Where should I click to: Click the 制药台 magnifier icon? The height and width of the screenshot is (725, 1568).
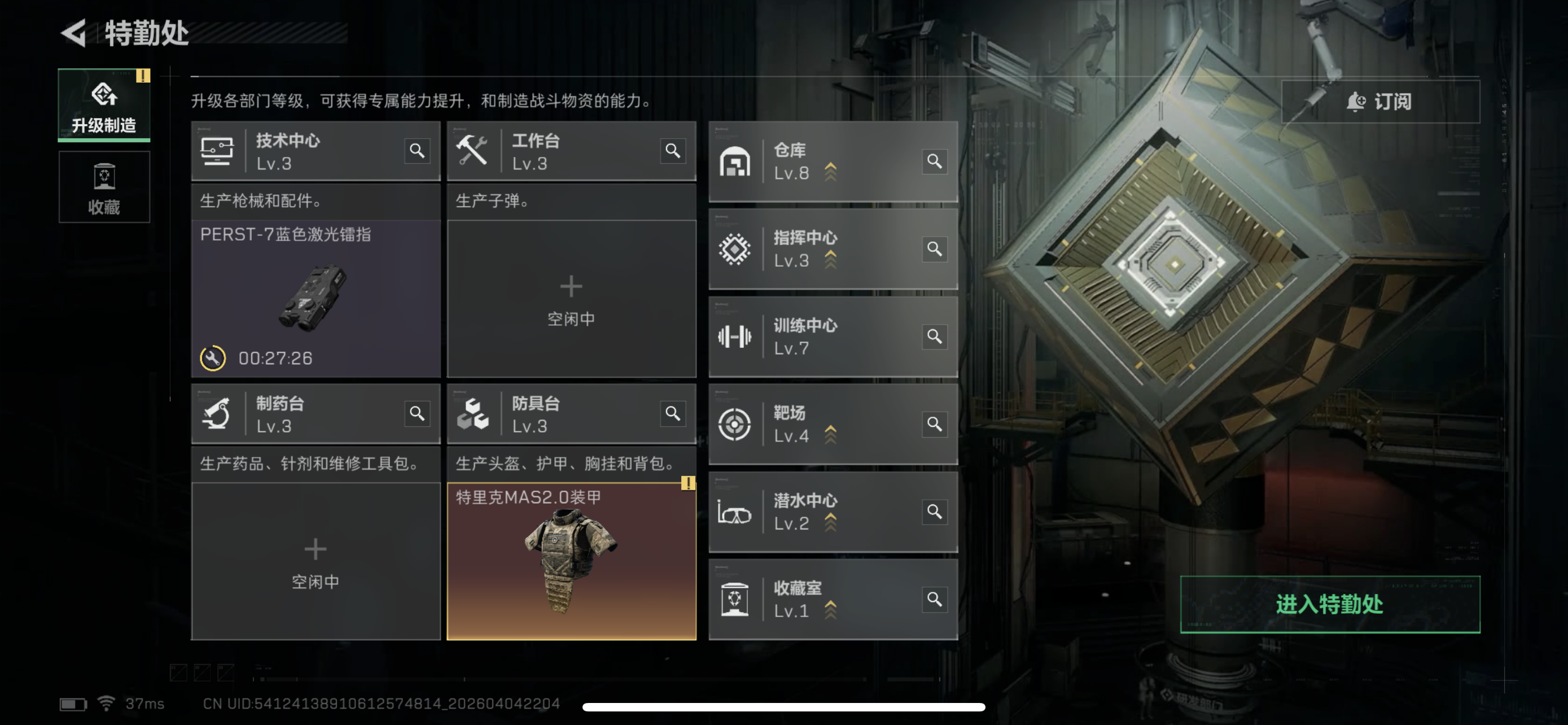pyautogui.click(x=417, y=413)
